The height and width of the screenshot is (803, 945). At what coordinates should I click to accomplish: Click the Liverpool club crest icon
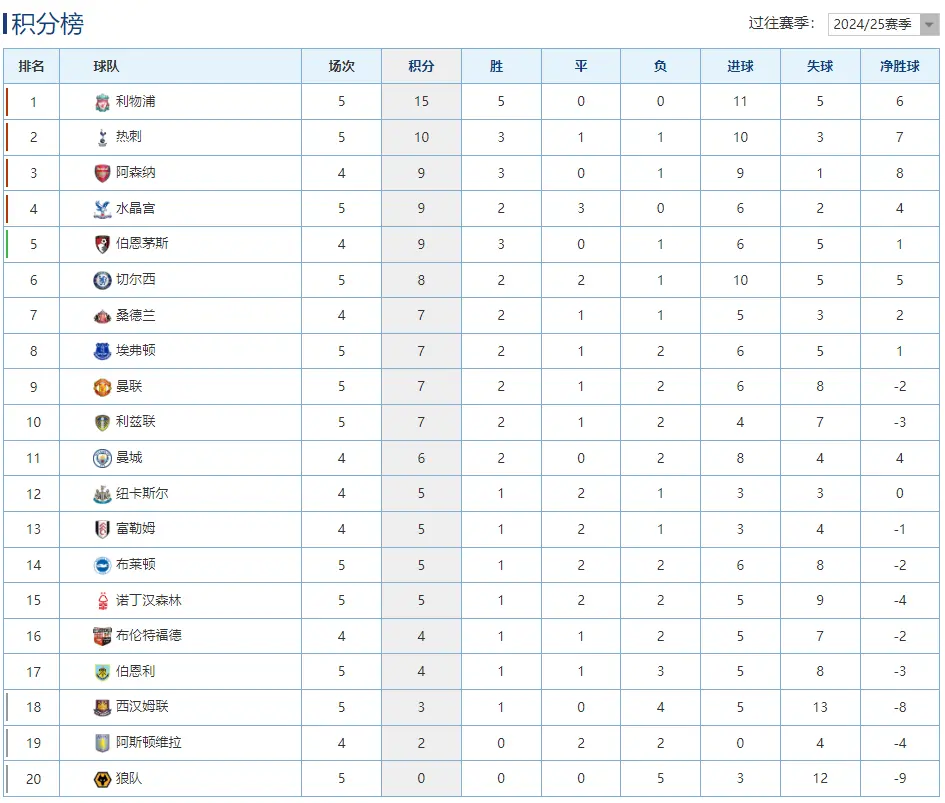tap(102, 102)
